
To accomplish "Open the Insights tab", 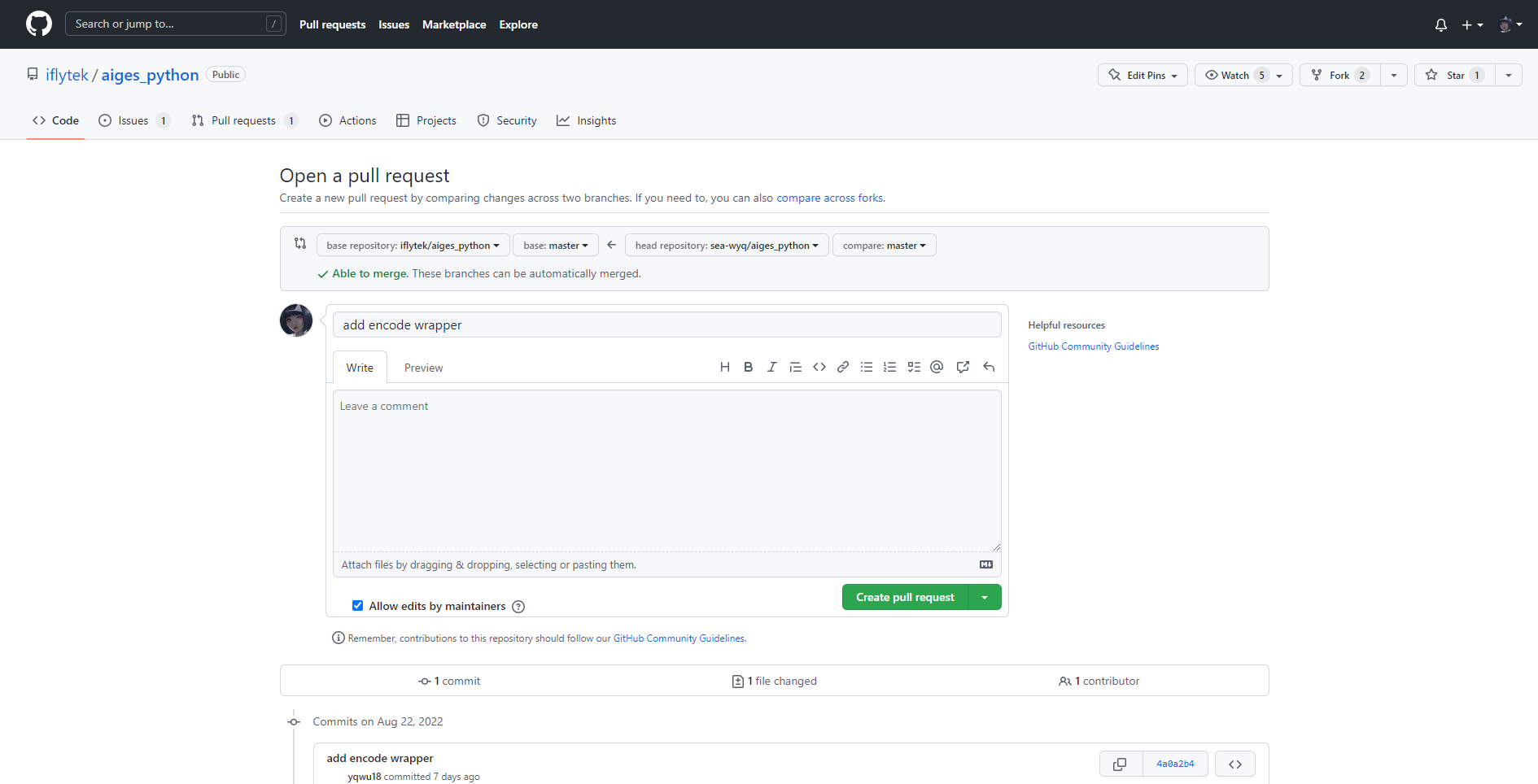I will tap(587, 120).
